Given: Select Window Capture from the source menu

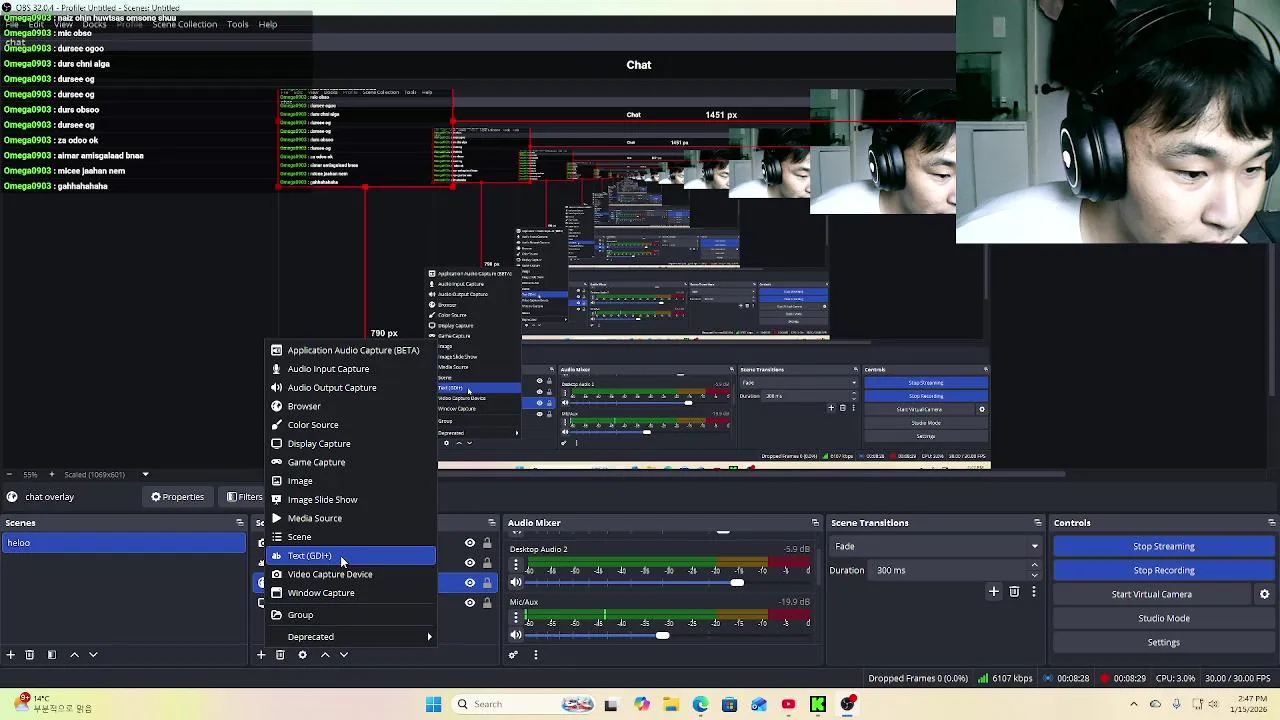Looking at the screenshot, I should coord(351,593).
